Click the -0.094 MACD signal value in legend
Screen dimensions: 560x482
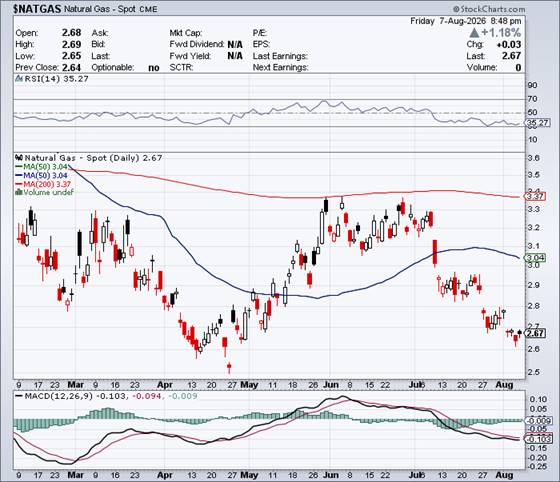tap(147, 396)
